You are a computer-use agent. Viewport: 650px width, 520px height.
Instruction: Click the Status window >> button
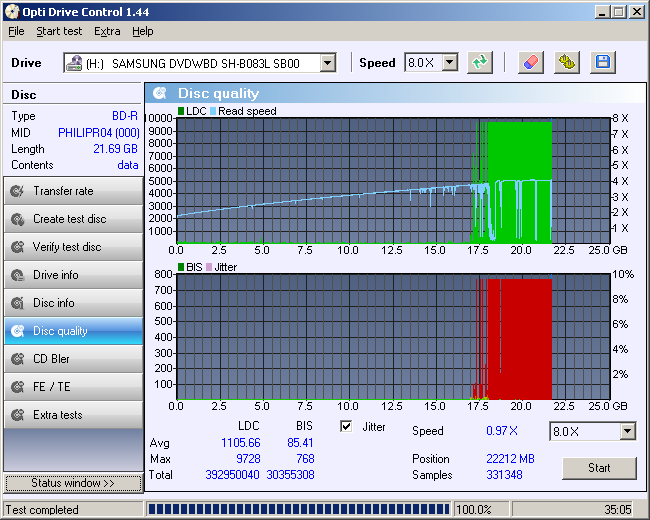(x=73, y=483)
